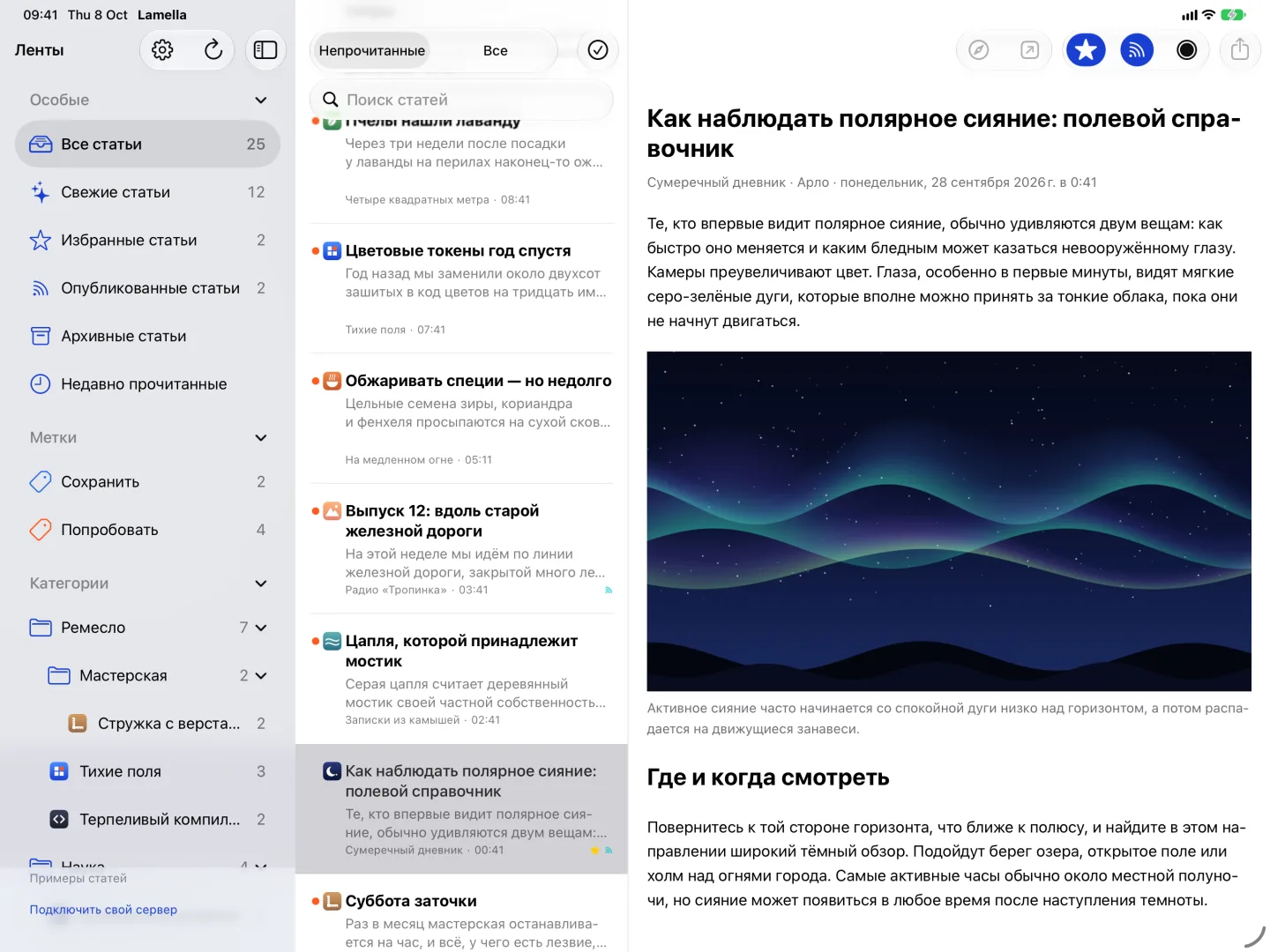Open article Обжаривать специи — но недолго

(x=462, y=419)
